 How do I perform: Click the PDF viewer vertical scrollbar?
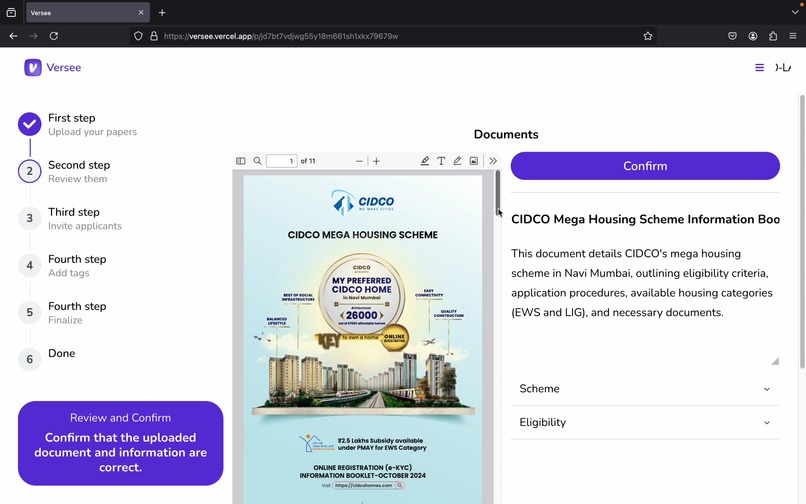[x=498, y=193]
